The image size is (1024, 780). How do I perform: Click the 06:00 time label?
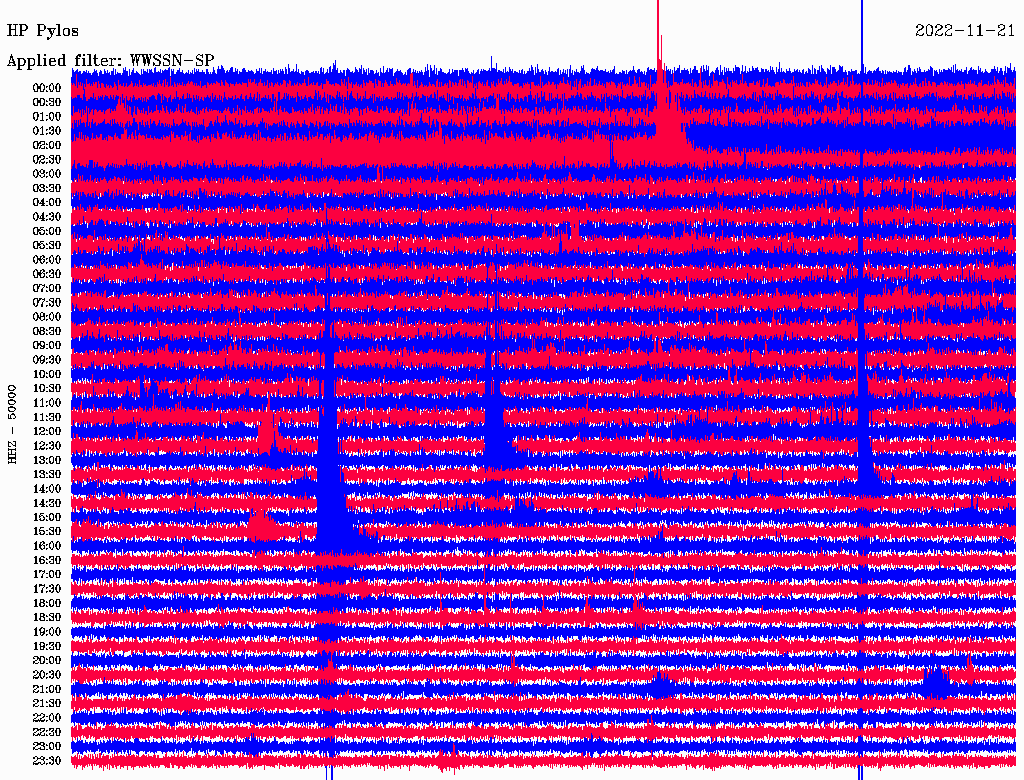[x=47, y=259]
